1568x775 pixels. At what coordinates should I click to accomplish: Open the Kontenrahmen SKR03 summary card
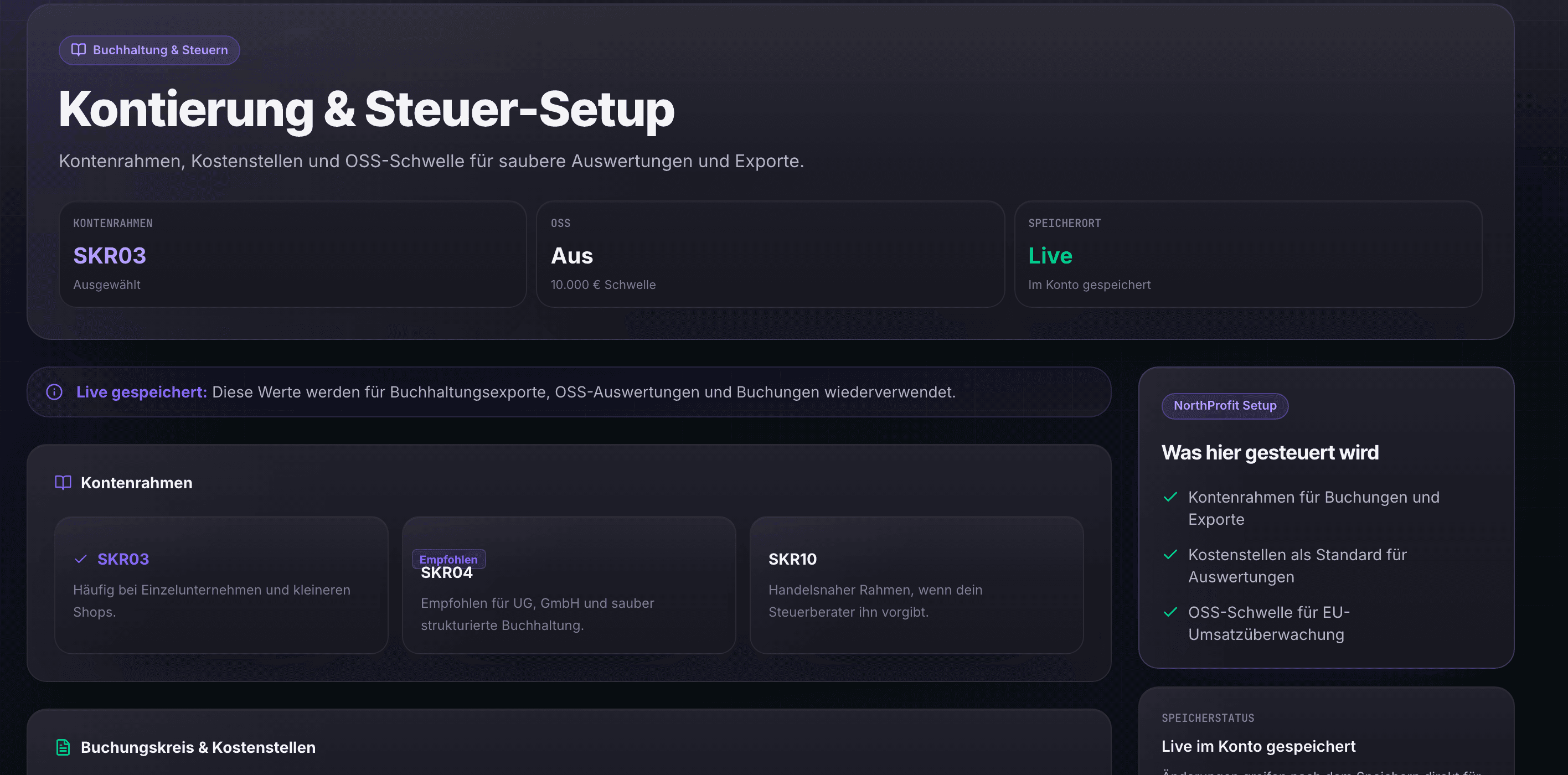[x=293, y=255]
